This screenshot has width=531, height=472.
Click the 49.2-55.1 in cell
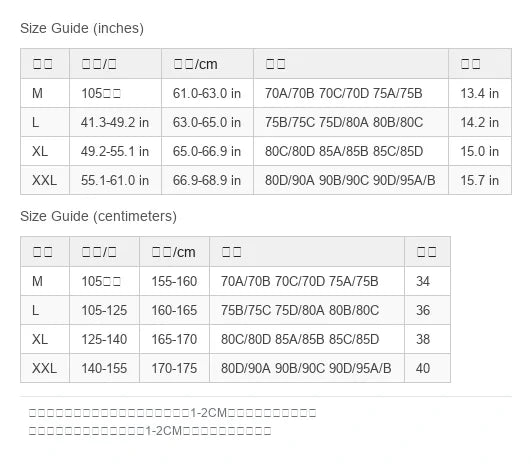click(x=115, y=151)
